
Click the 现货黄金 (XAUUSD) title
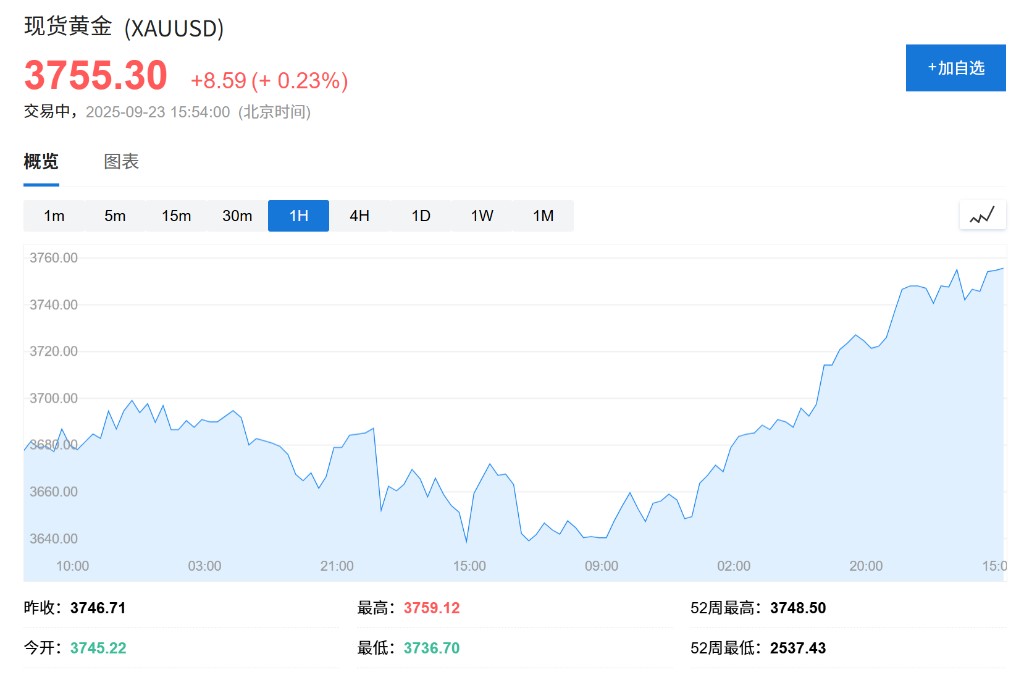coord(124,27)
